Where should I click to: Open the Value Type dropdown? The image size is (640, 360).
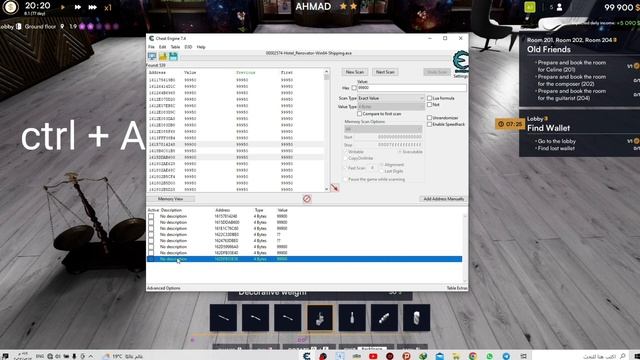click(x=391, y=107)
